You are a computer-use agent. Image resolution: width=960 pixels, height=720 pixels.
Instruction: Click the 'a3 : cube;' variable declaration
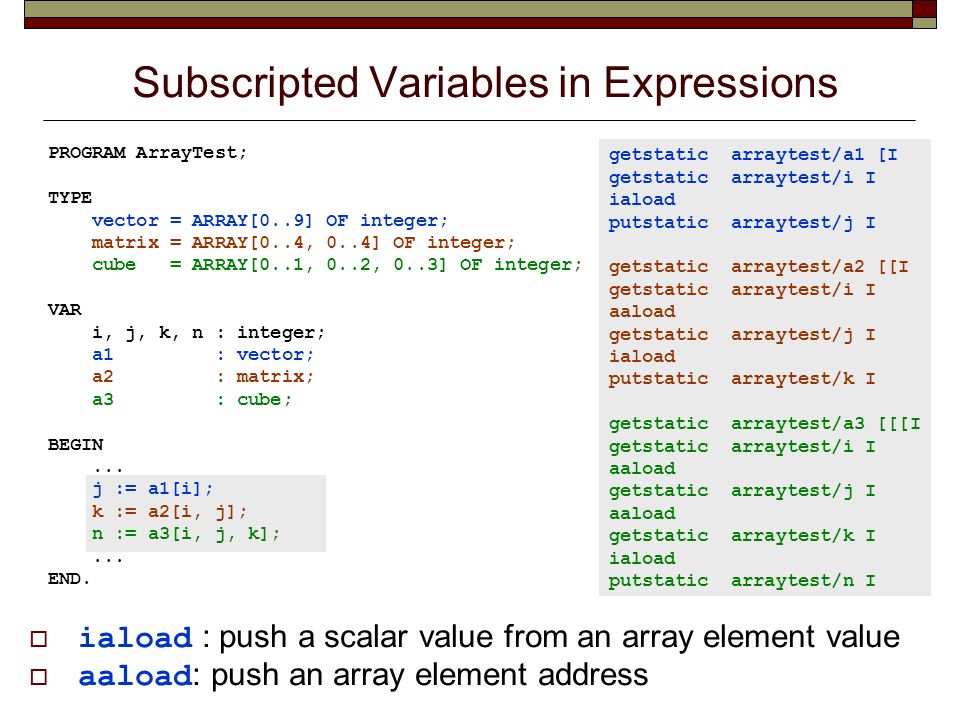pyautogui.click(x=192, y=400)
